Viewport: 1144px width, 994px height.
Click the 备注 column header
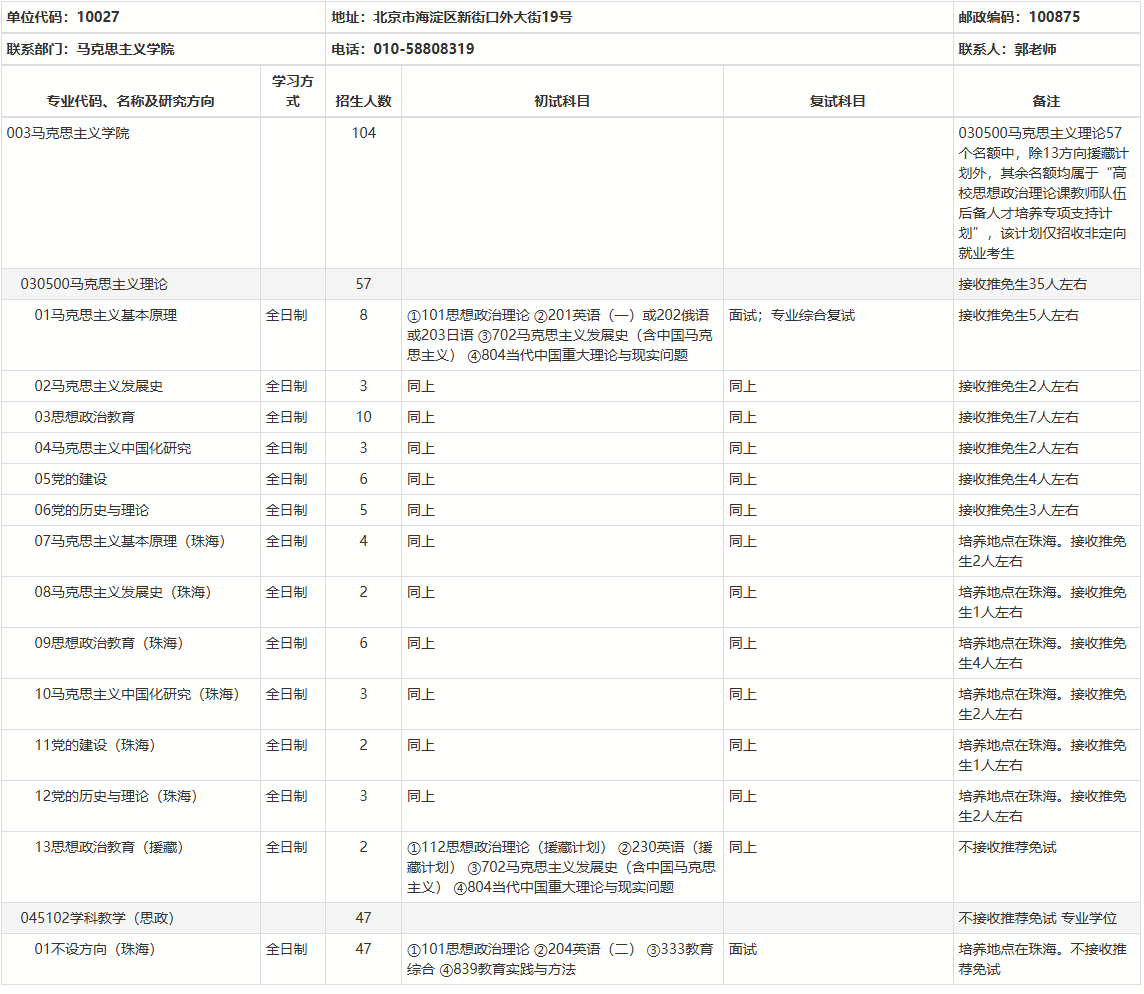[1046, 101]
